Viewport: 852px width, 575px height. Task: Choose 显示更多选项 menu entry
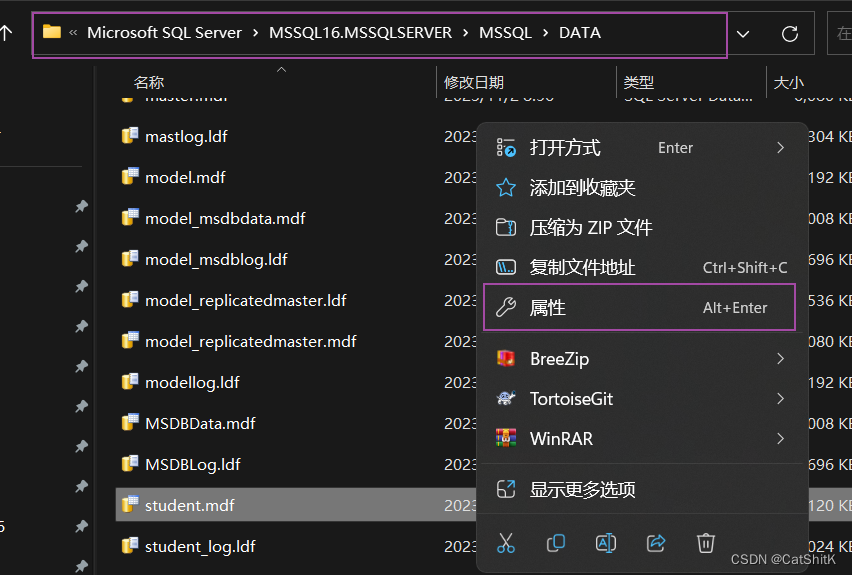pos(644,490)
